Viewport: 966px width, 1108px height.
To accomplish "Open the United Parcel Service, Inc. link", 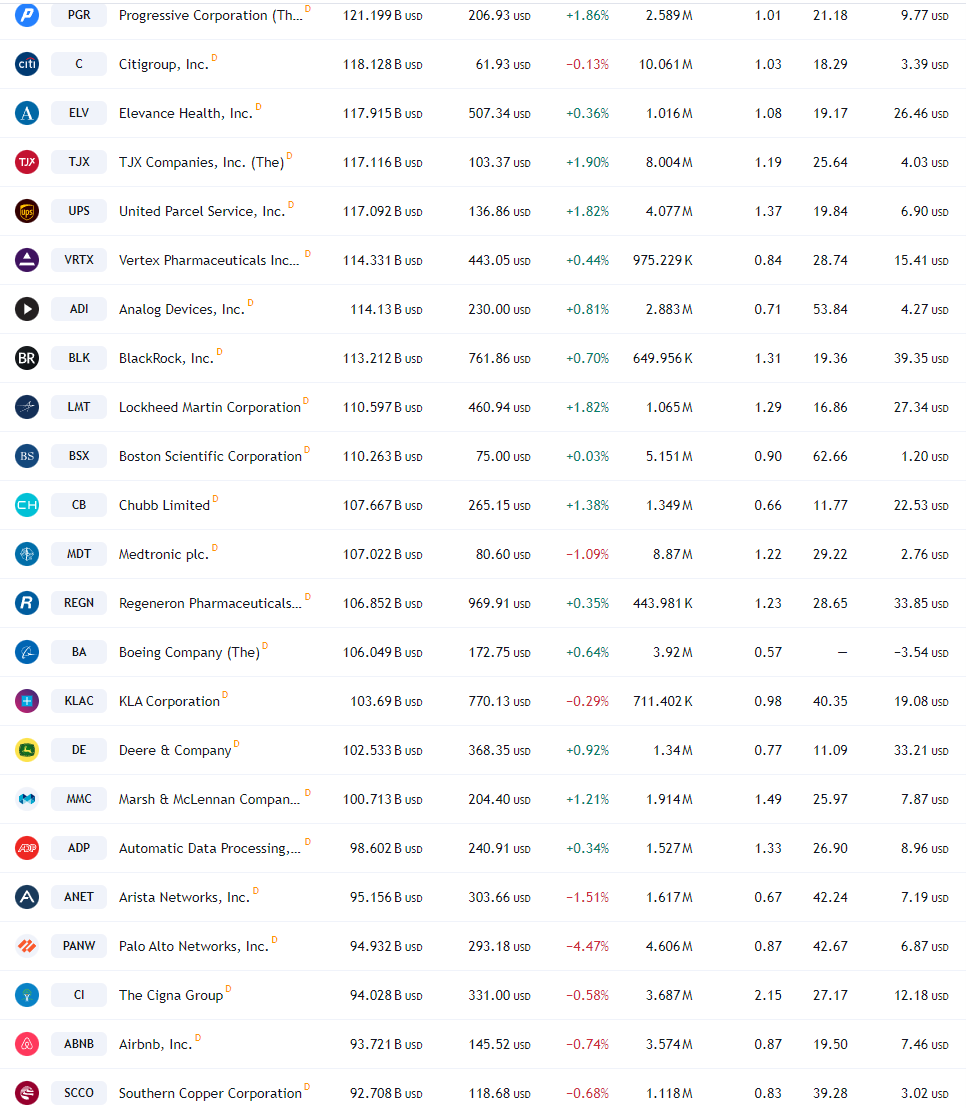I will point(202,211).
